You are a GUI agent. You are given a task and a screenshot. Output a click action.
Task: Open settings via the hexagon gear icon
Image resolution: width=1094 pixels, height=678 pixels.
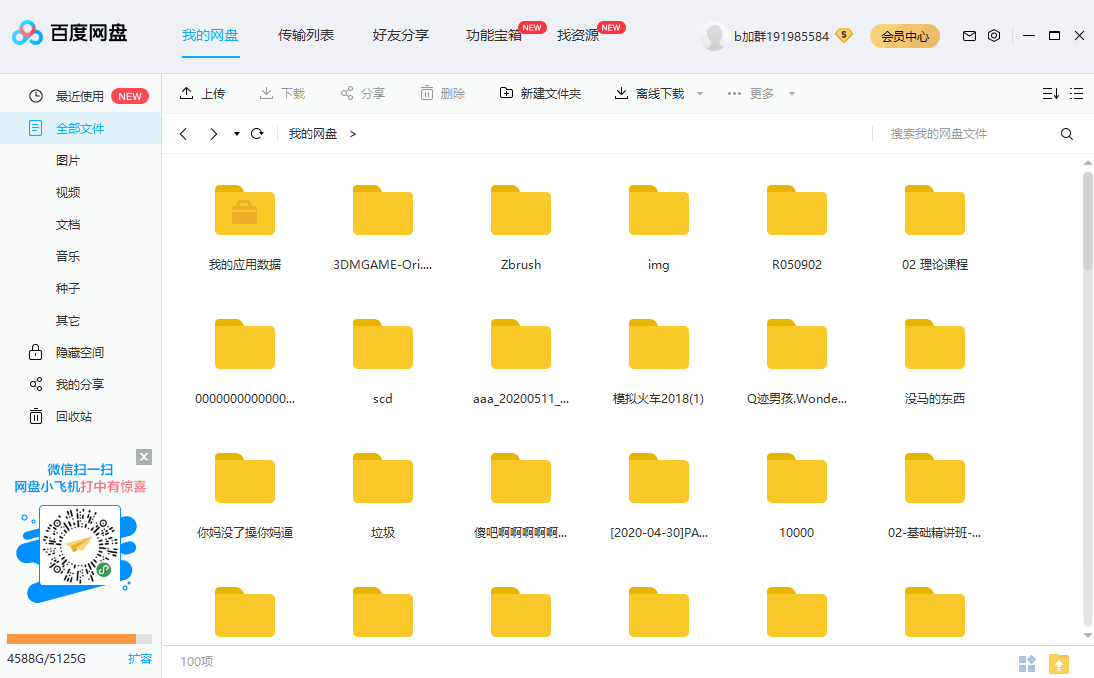tap(994, 36)
